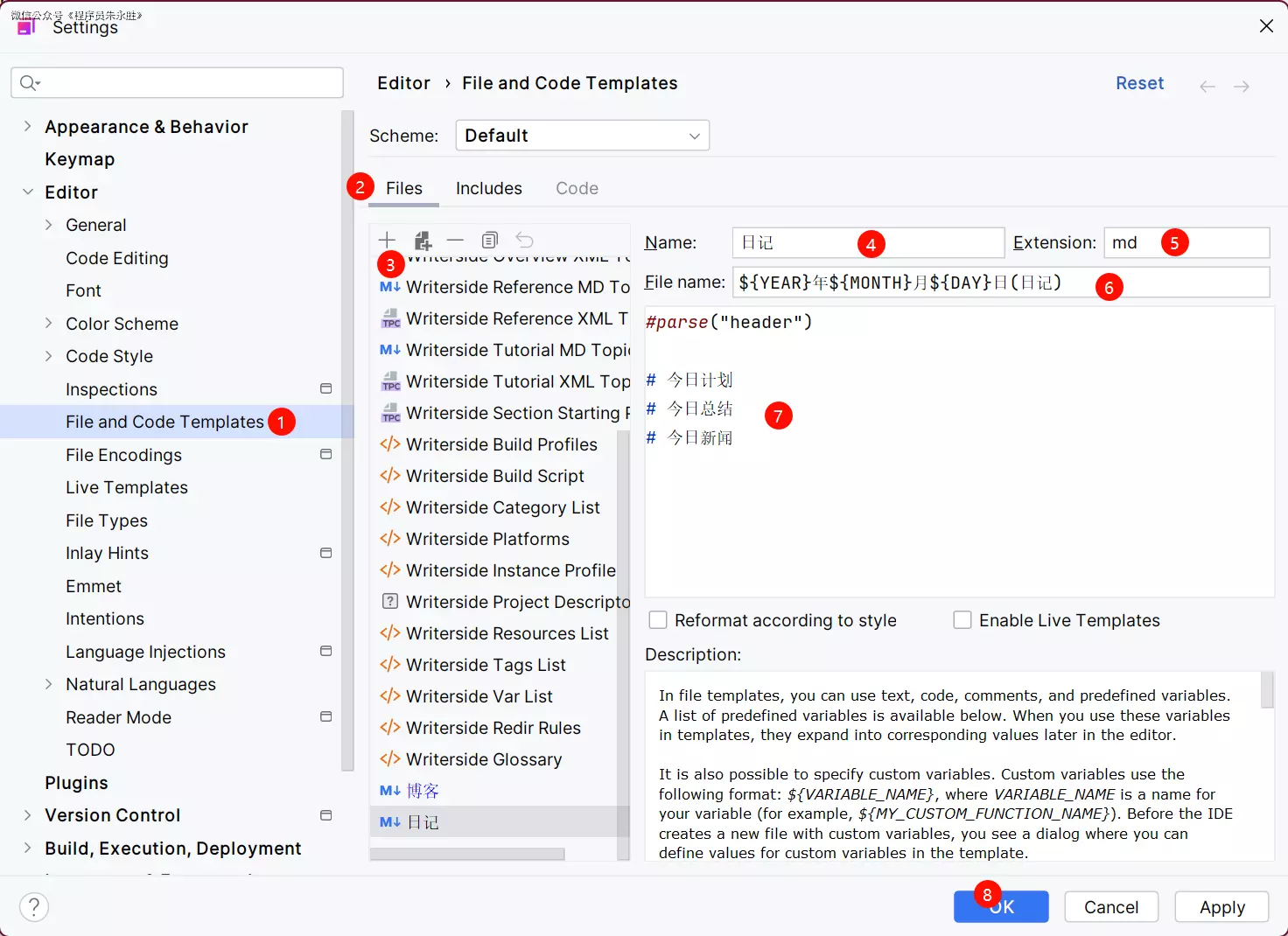Viewport: 1288px width, 936px height.
Task: Expand Appearance & Behavior section
Action: click(27, 127)
